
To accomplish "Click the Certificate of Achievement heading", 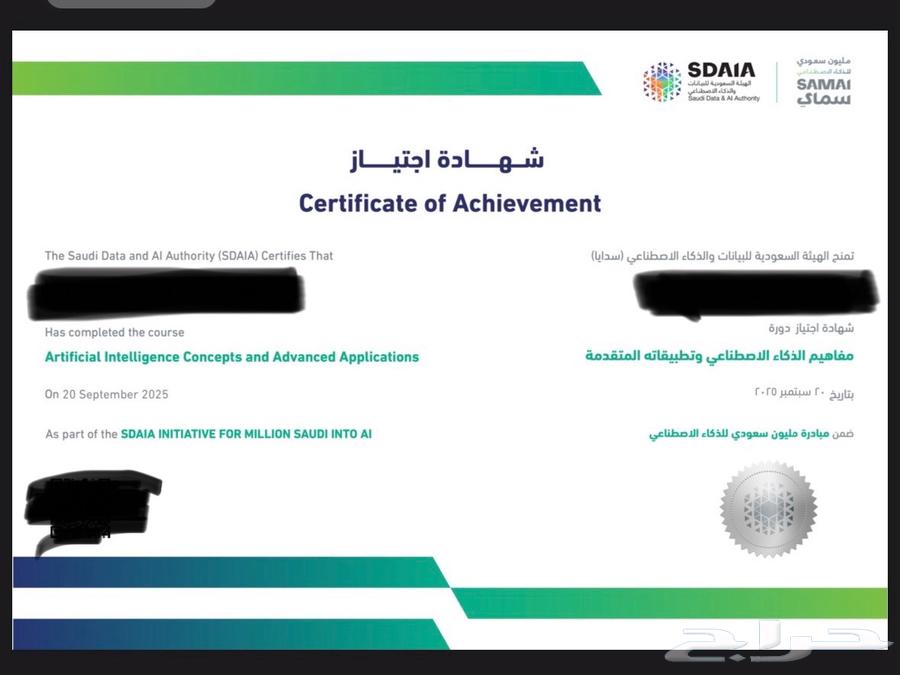I will click(x=447, y=203).
